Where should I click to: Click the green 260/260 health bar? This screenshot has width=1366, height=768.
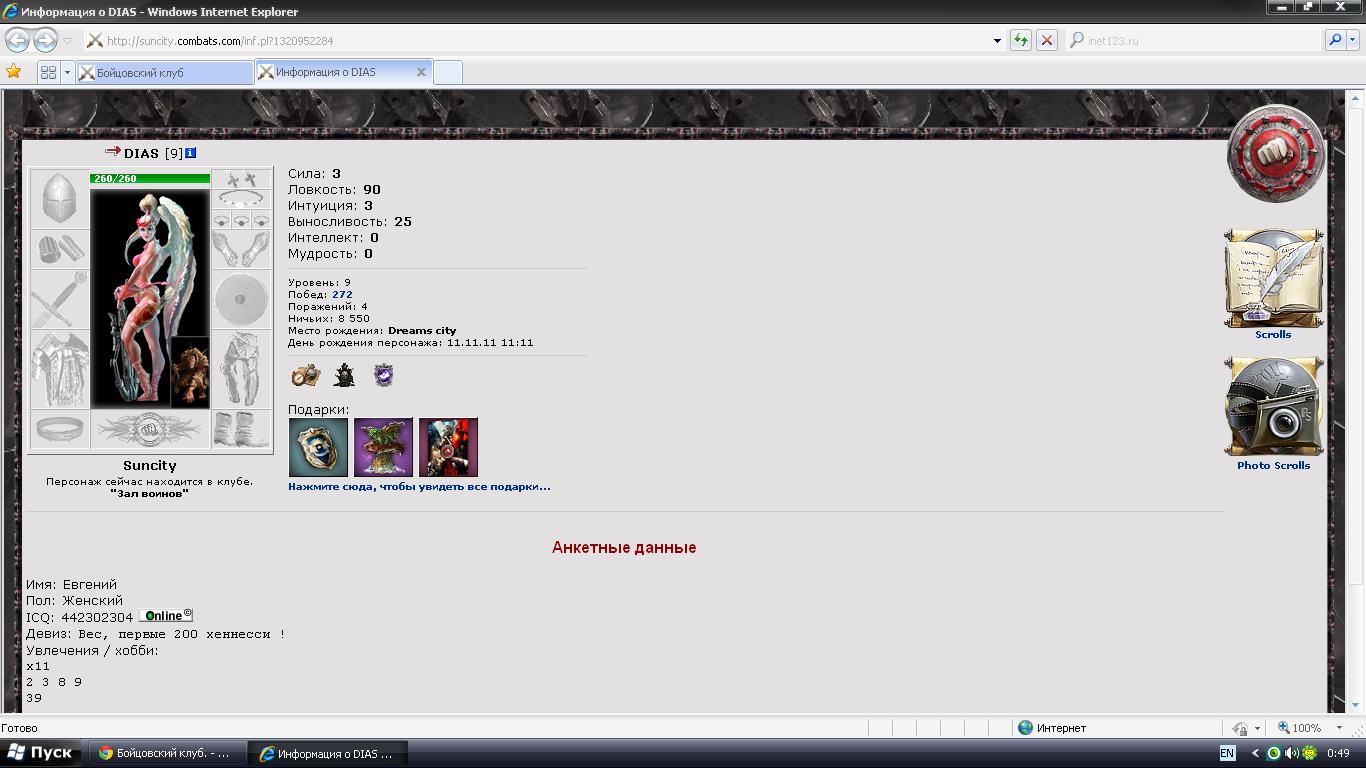pyautogui.click(x=150, y=178)
